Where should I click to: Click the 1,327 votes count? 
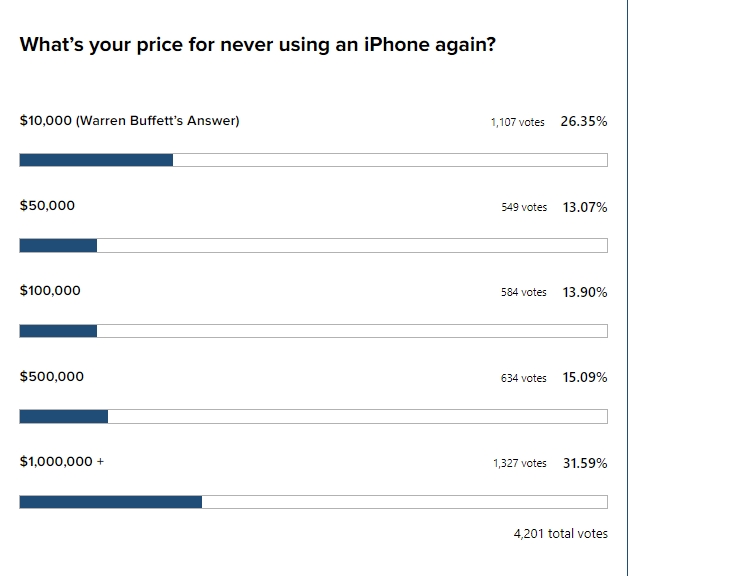pos(520,463)
